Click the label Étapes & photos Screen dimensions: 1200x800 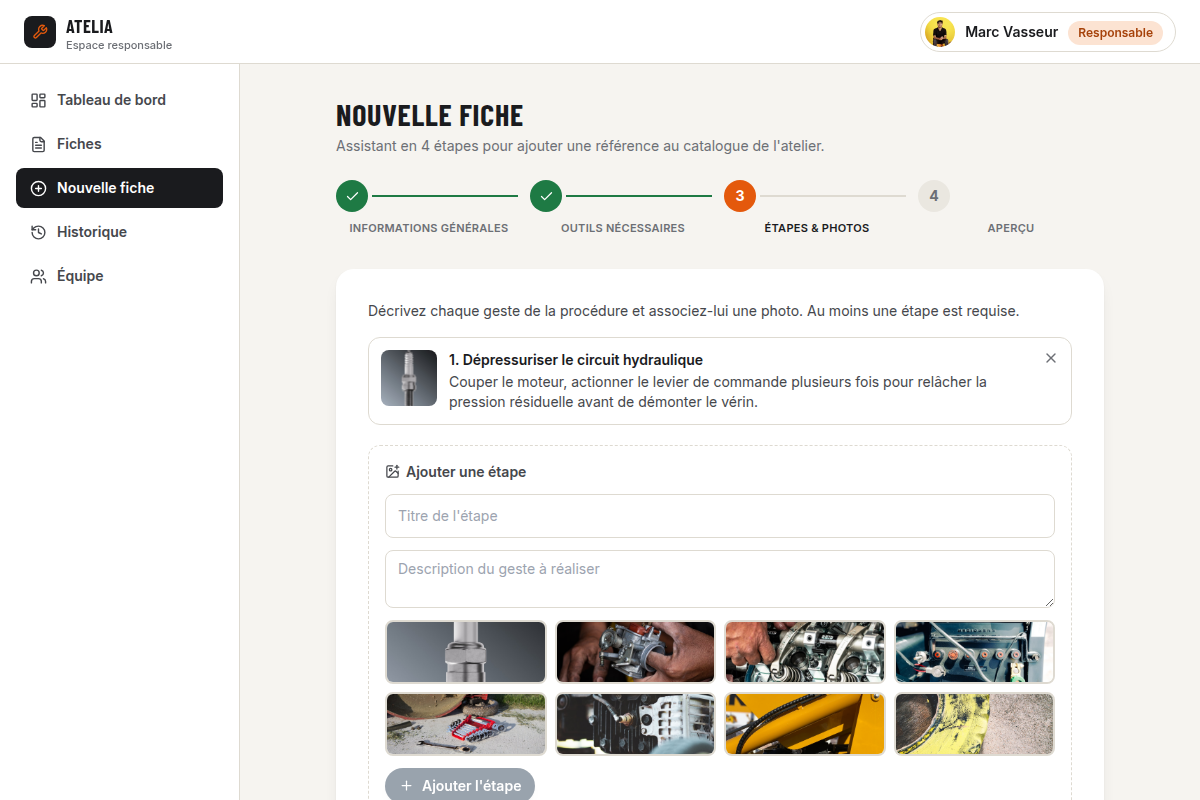(x=817, y=228)
